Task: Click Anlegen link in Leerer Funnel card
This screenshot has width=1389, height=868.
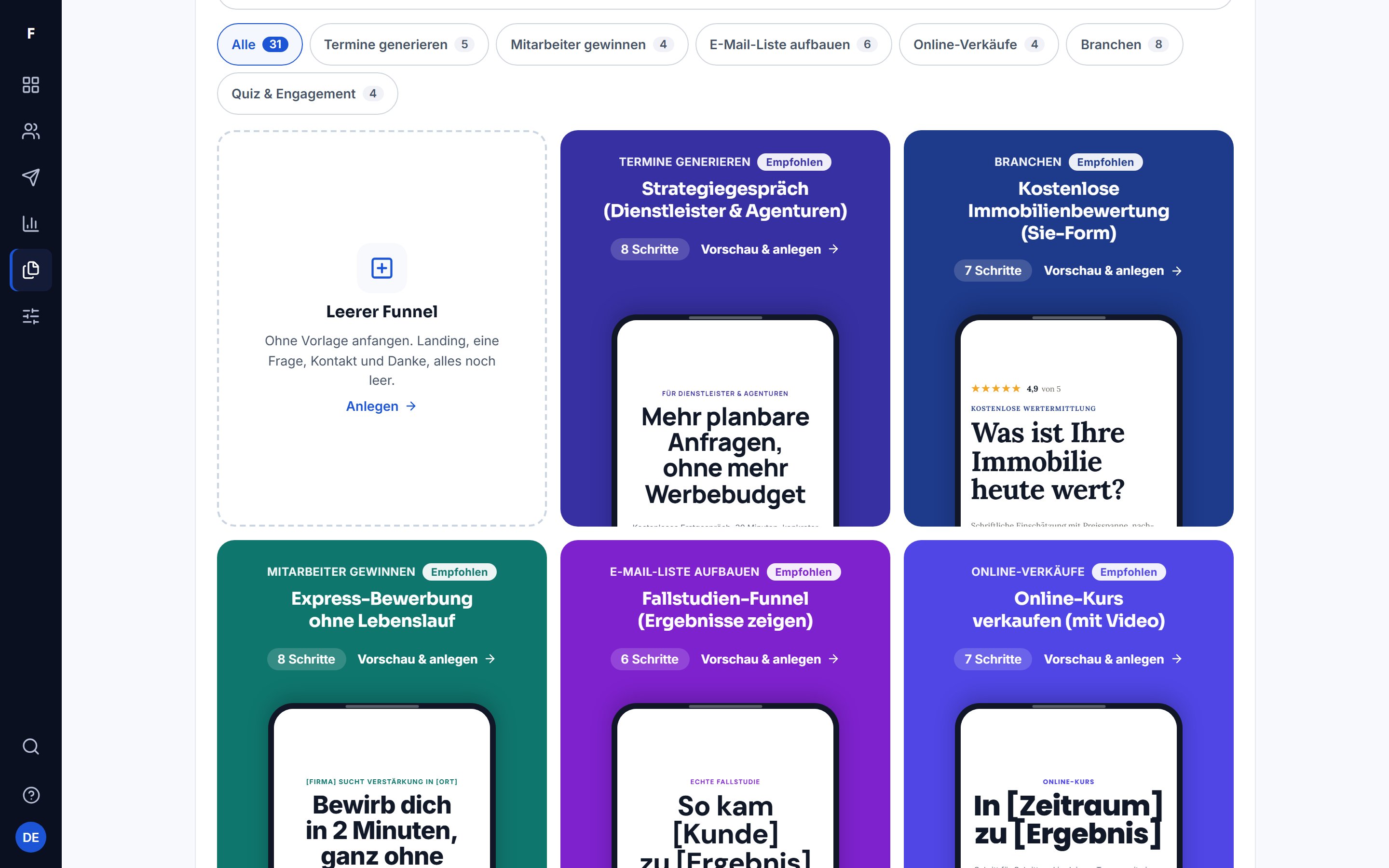Action: [381, 407]
